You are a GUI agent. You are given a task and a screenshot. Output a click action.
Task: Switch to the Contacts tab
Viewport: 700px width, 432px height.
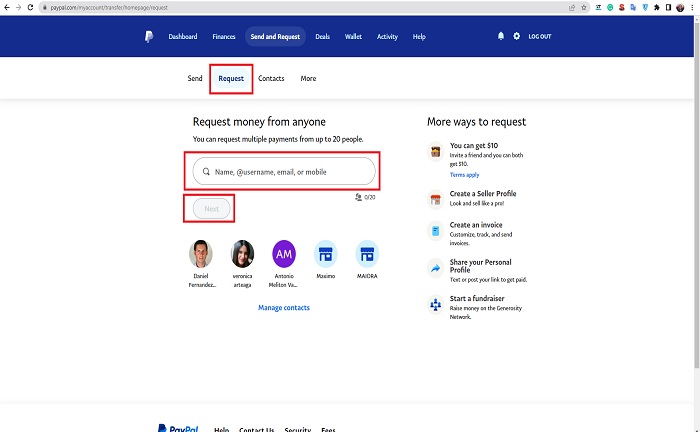(x=271, y=78)
